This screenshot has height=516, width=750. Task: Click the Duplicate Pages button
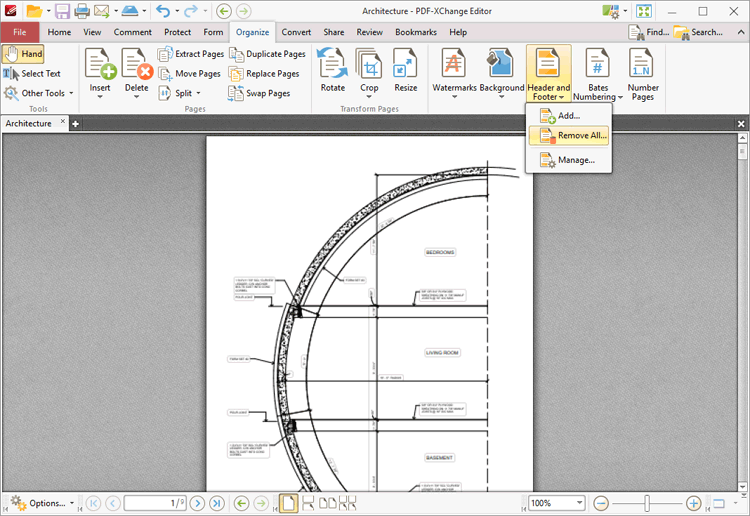[x=267, y=54]
